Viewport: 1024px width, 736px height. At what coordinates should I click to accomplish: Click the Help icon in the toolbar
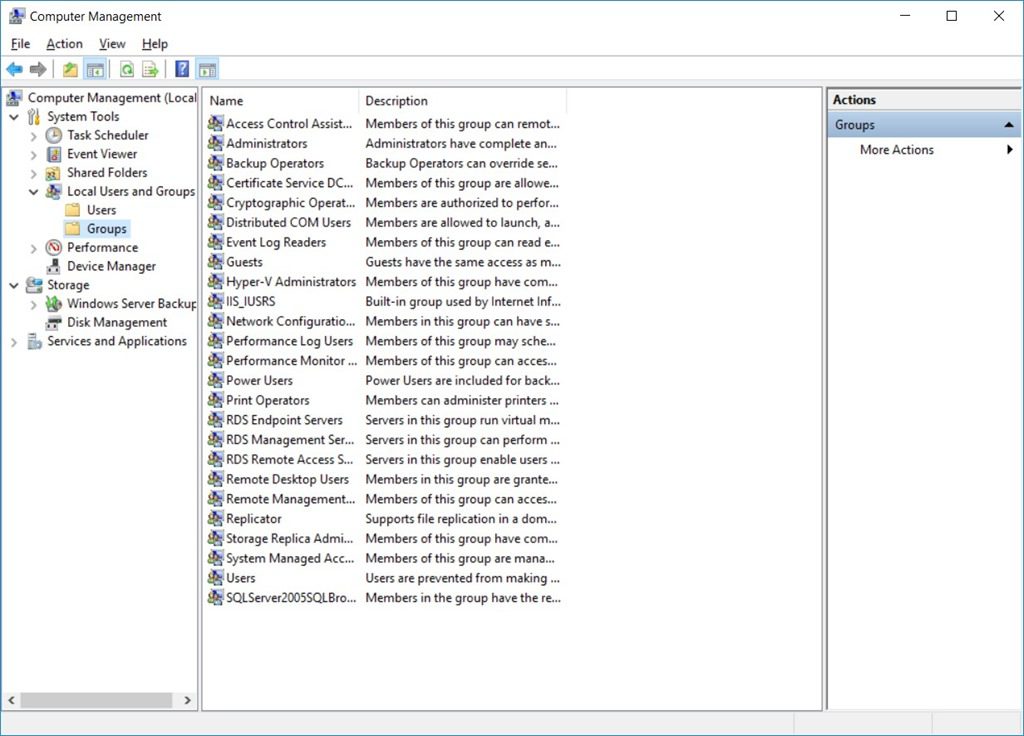click(x=180, y=69)
